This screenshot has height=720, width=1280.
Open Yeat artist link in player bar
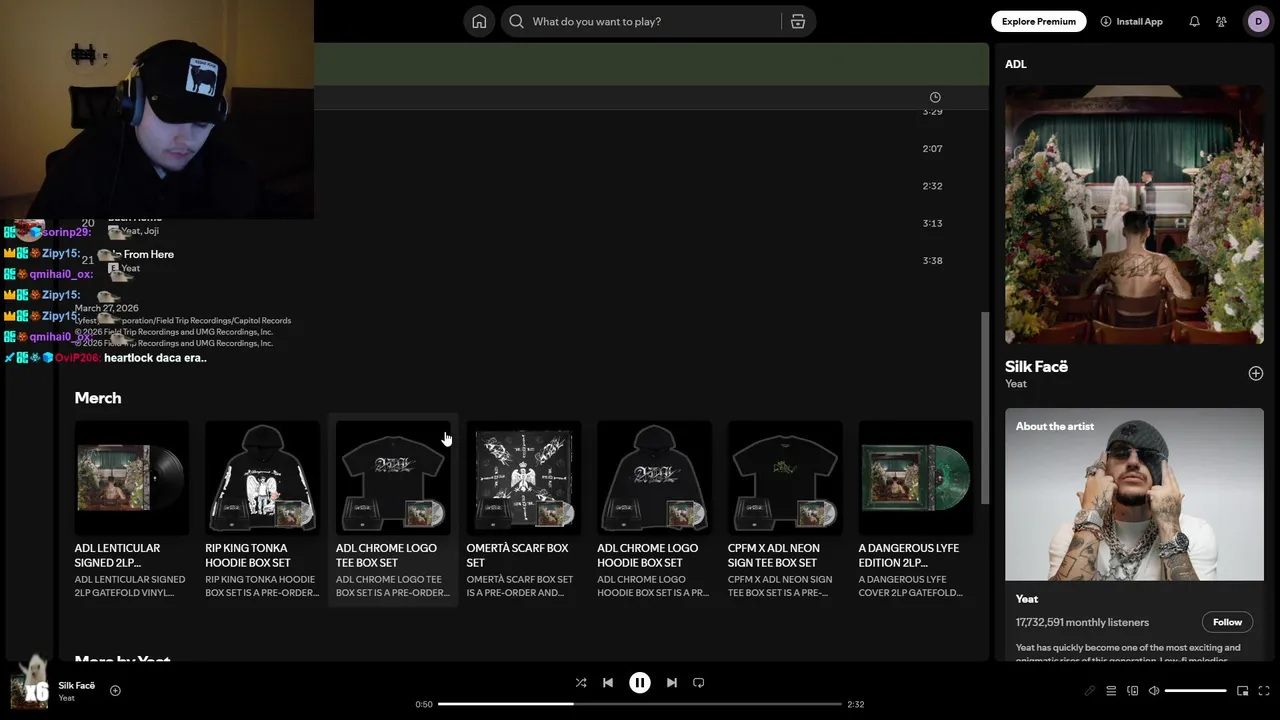66,698
